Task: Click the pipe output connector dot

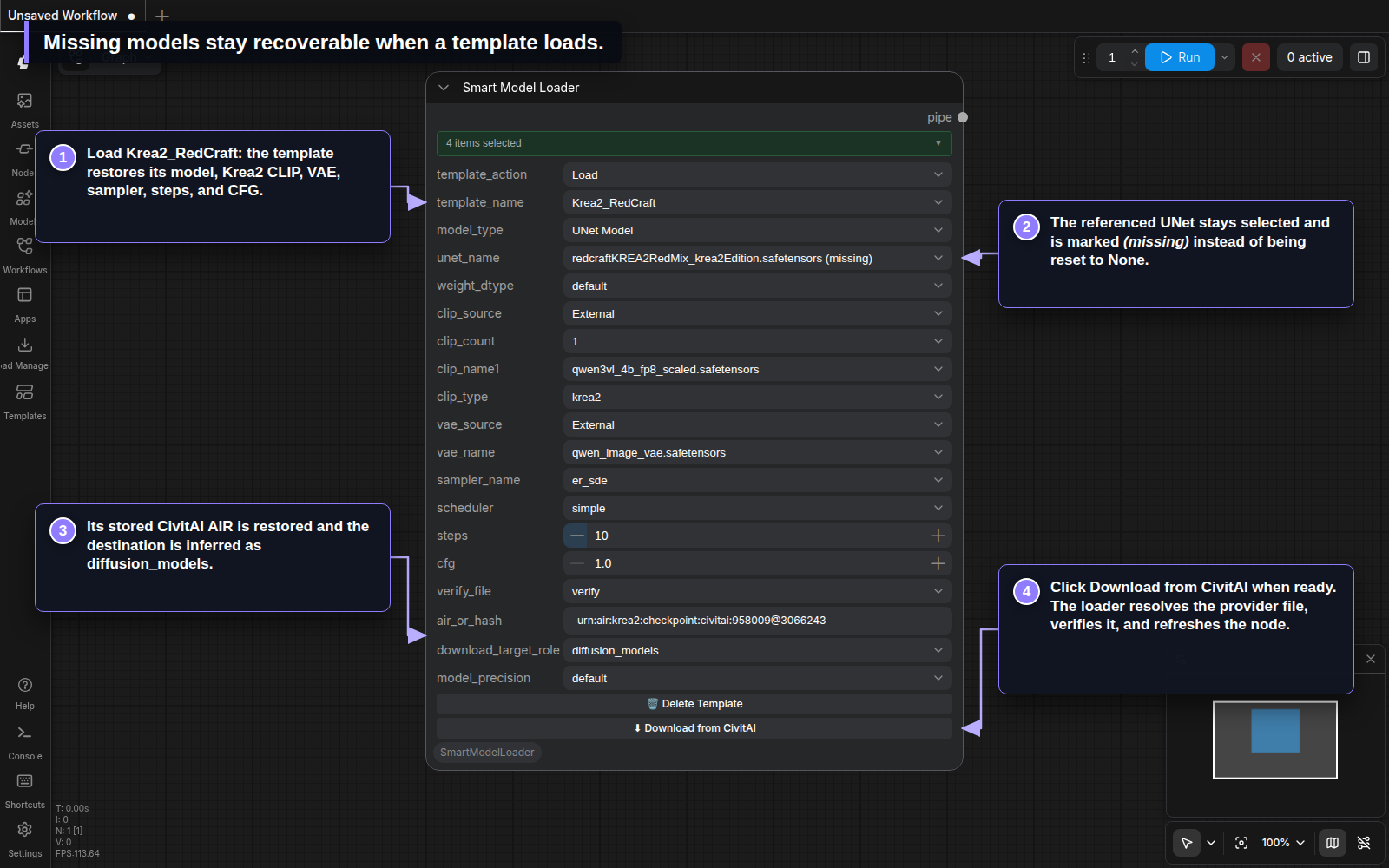Action: pyautogui.click(x=963, y=117)
